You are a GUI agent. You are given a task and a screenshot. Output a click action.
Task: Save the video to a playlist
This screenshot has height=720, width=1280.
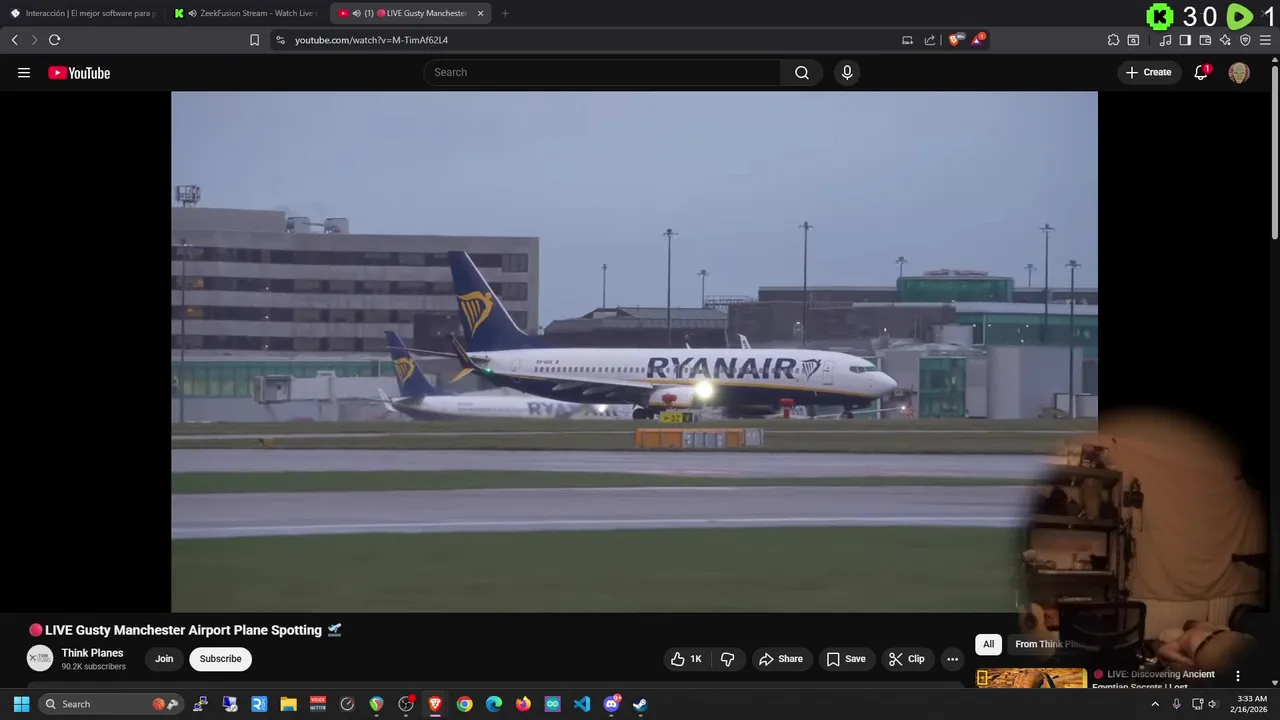846,659
